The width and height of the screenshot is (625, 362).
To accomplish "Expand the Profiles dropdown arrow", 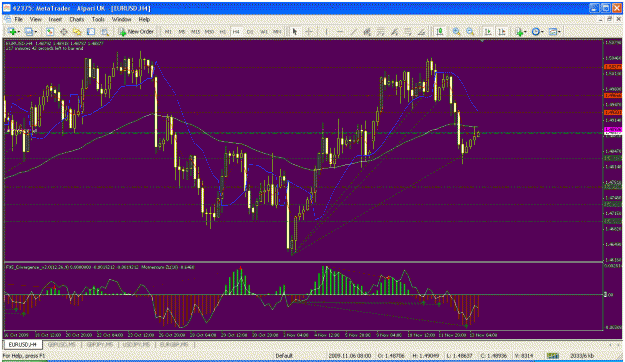I will pyautogui.click(x=35, y=32).
